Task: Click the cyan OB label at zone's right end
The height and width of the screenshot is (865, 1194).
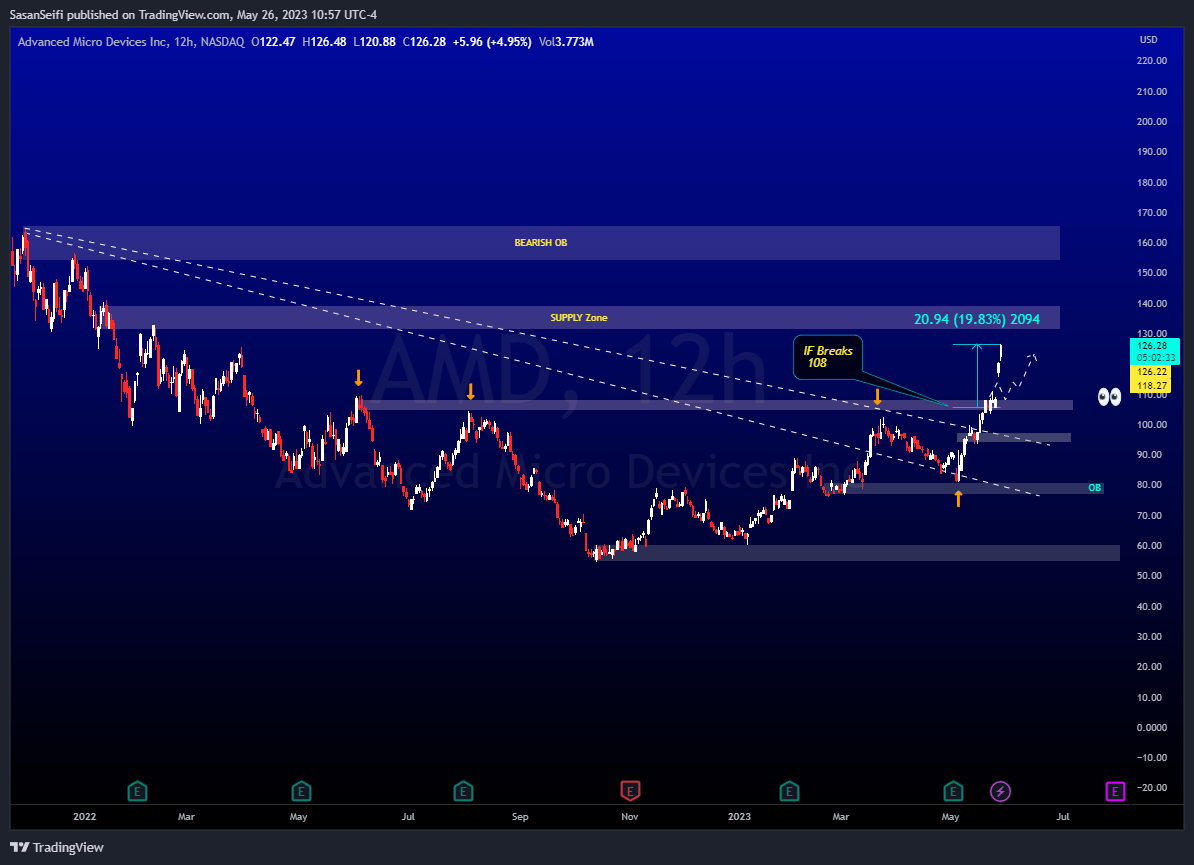Action: point(1094,487)
